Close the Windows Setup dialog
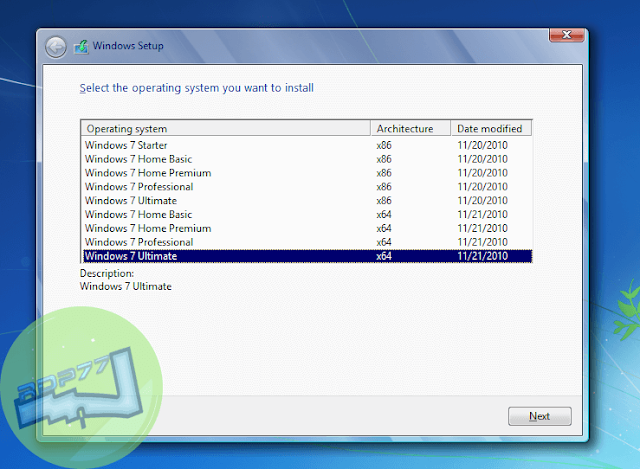Image resolution: width=640 pixels, height=469 pixels. [x=567, y=35]
